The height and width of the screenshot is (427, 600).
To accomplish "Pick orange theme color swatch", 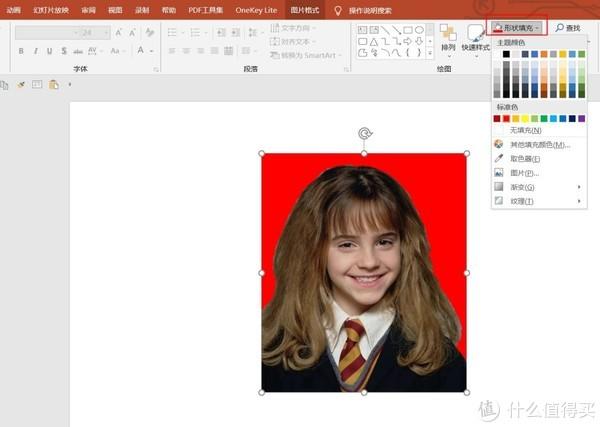I will tap(544, 54).
